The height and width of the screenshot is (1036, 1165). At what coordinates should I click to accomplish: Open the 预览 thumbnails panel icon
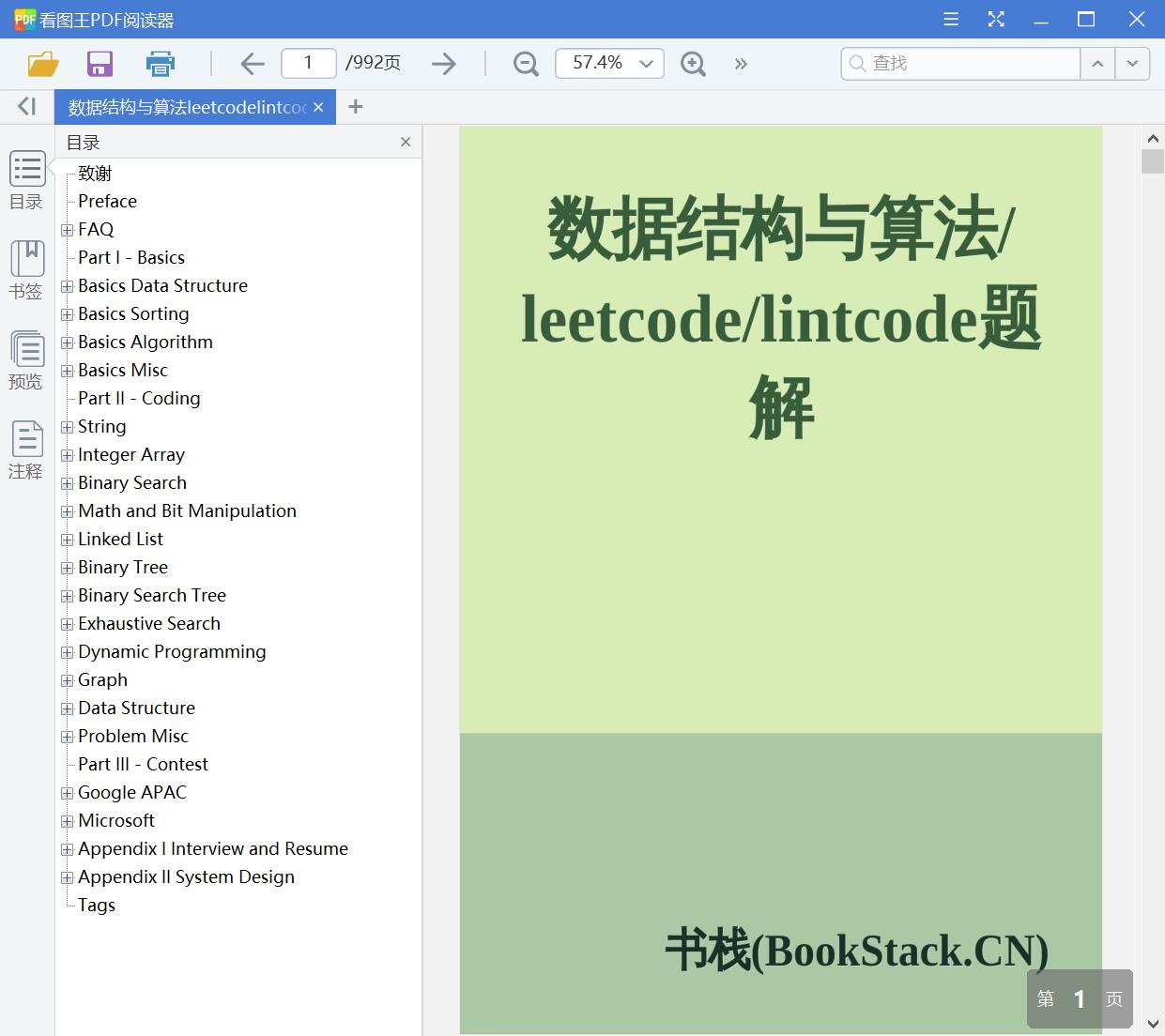pos(26,360)
